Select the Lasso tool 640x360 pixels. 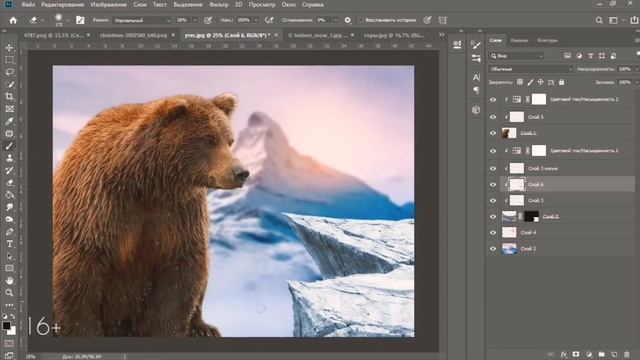(x=9, y=72)
